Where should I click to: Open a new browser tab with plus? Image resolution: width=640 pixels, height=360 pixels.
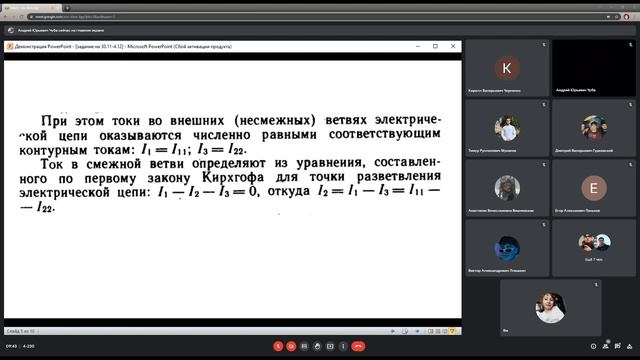pyautogui.click(x=68, y=8)
